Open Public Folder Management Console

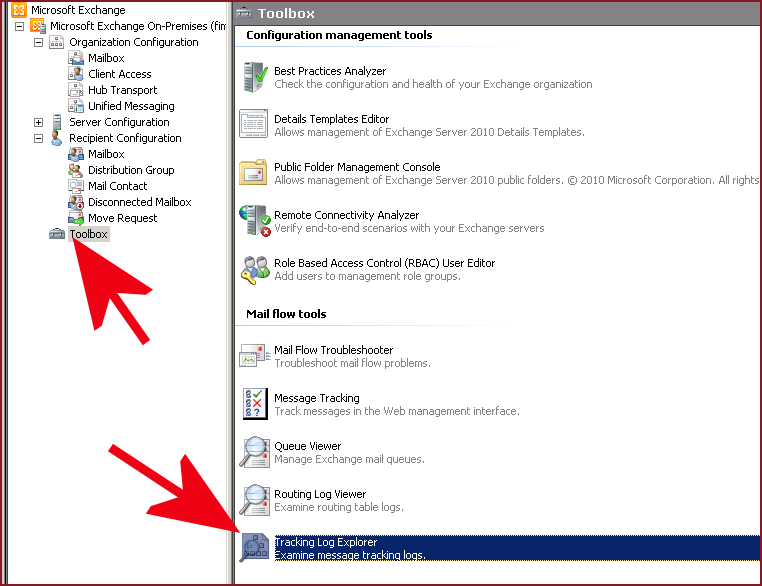[x=357, y=167]
